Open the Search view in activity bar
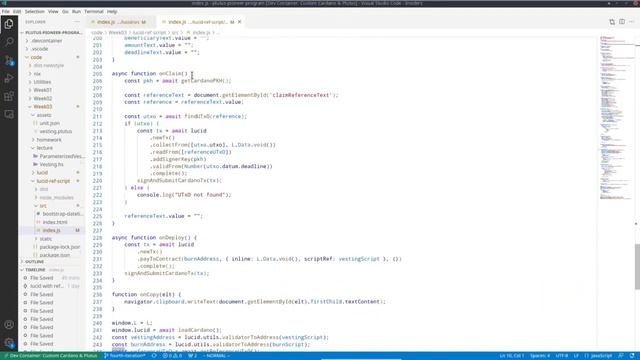Screen dimensions: 640x360 click(9, 42)
